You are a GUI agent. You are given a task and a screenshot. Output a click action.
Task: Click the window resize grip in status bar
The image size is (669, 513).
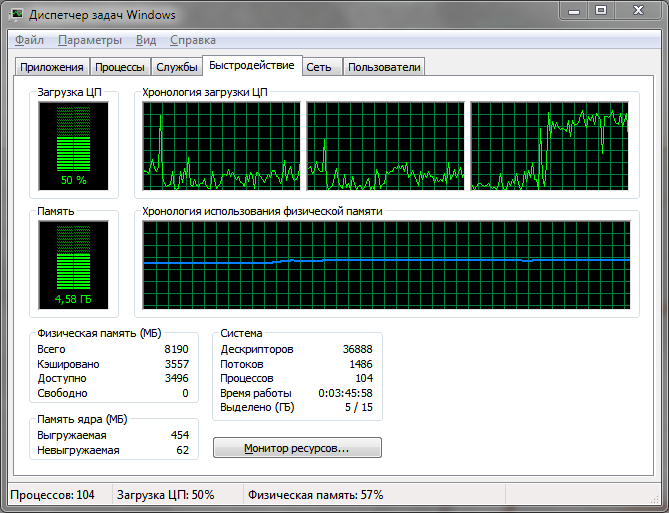pyautogui.click(x=654, y=498)
